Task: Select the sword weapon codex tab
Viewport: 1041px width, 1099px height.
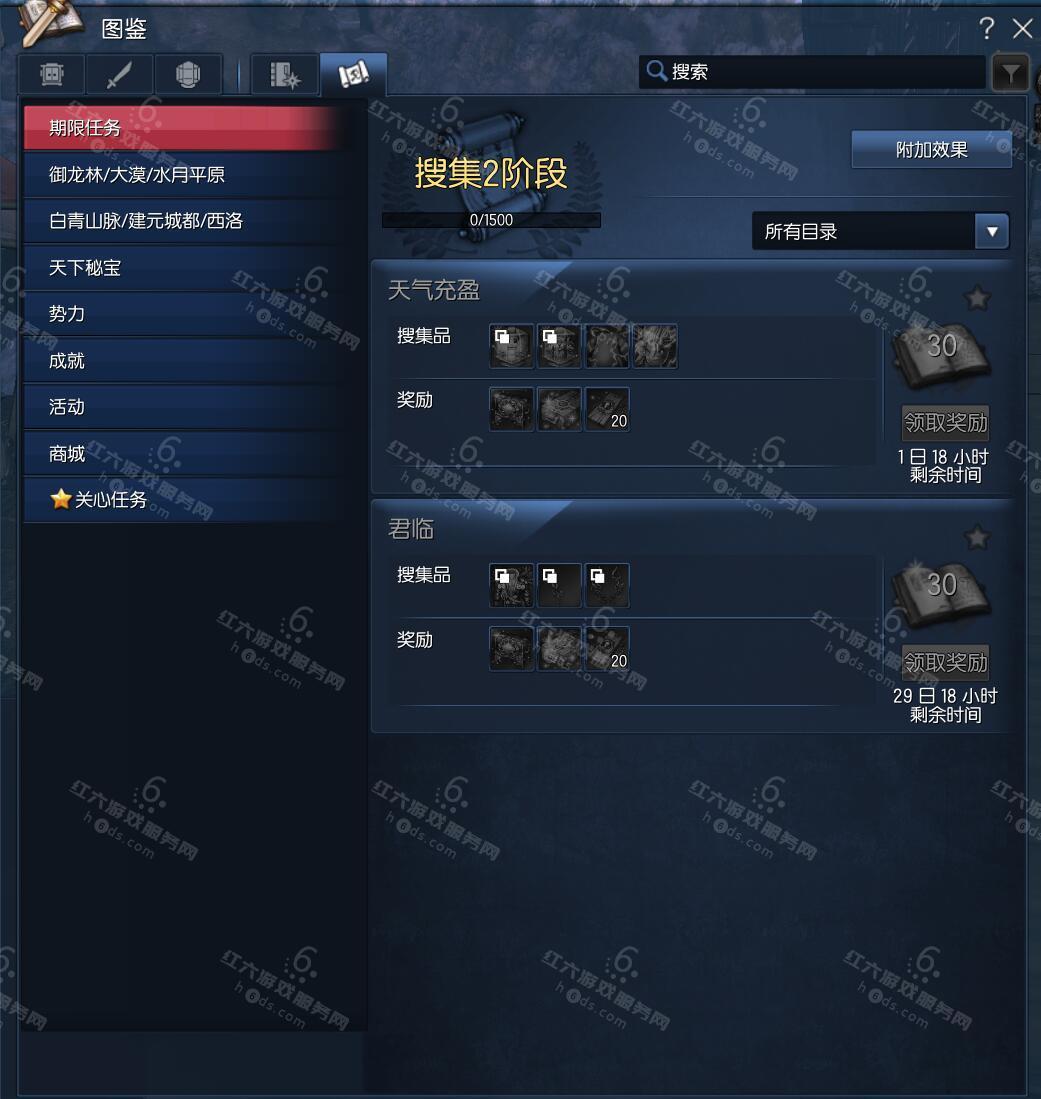Action: 119,74
